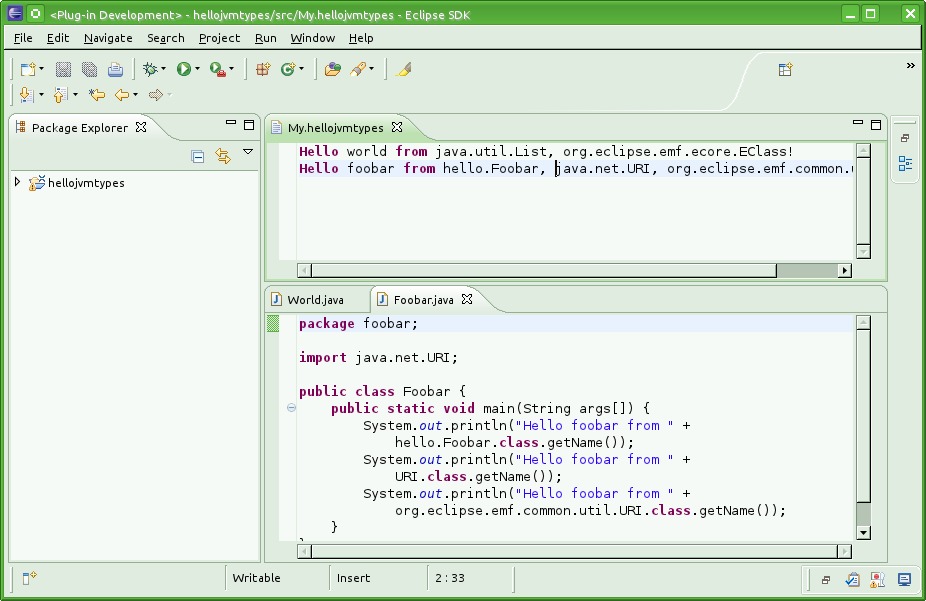Viewport: 926px width, 601px height.
Task: Open the Run button dropdown arrow
Action: pos(198,70)
